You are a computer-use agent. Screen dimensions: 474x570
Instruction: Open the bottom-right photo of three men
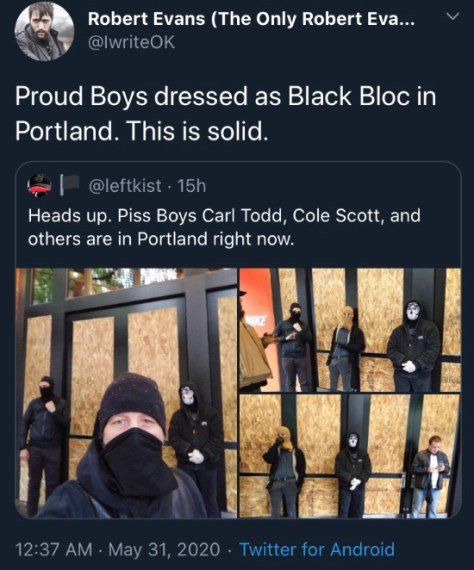[350, 456]
